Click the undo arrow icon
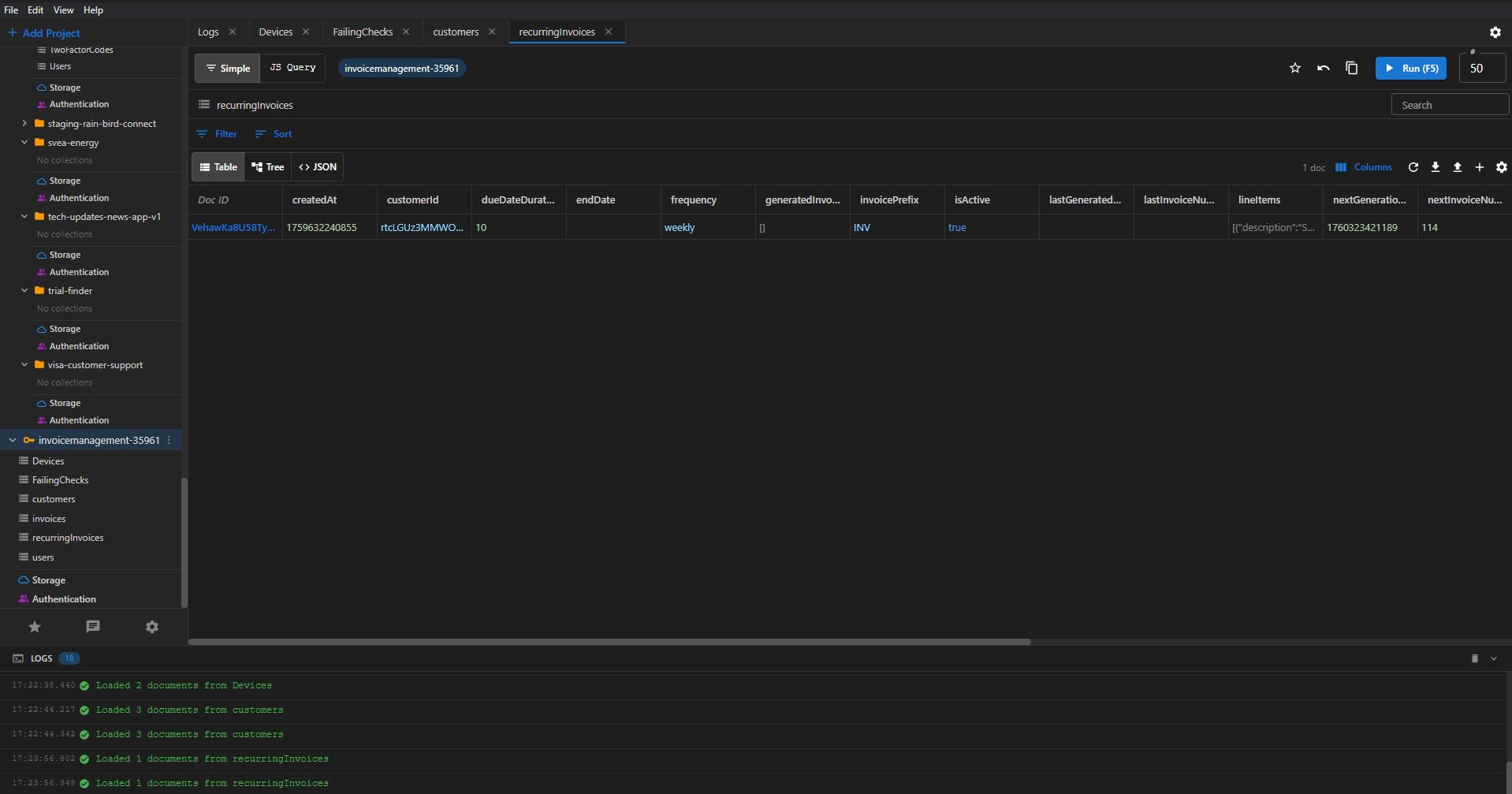The height and width of the screenshot is (794, 1512). 1324,68
